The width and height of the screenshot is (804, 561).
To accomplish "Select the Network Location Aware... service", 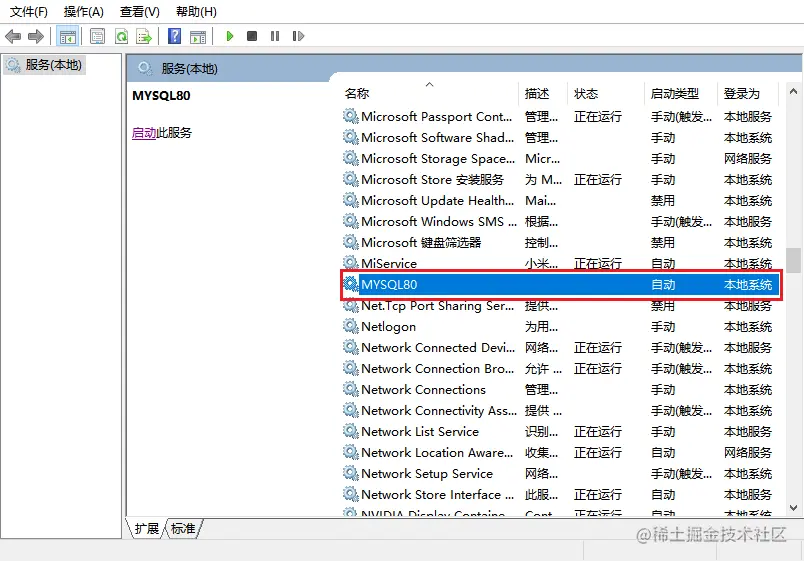I will (x=560, y=453).
